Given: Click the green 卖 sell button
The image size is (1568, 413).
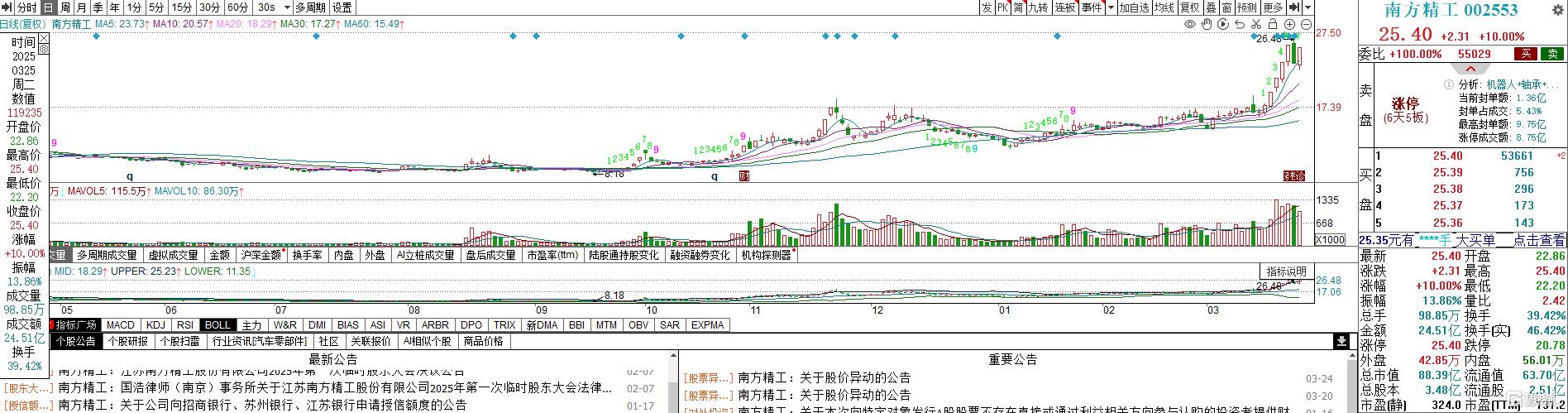Looking at the screenshot, I should pos(1552,54).
